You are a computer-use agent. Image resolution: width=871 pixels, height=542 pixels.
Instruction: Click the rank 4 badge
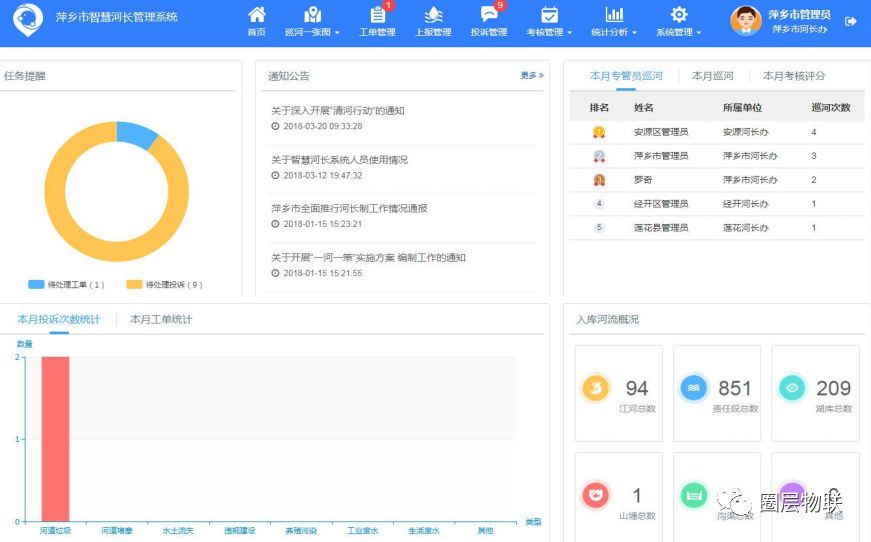coord(599,204)
